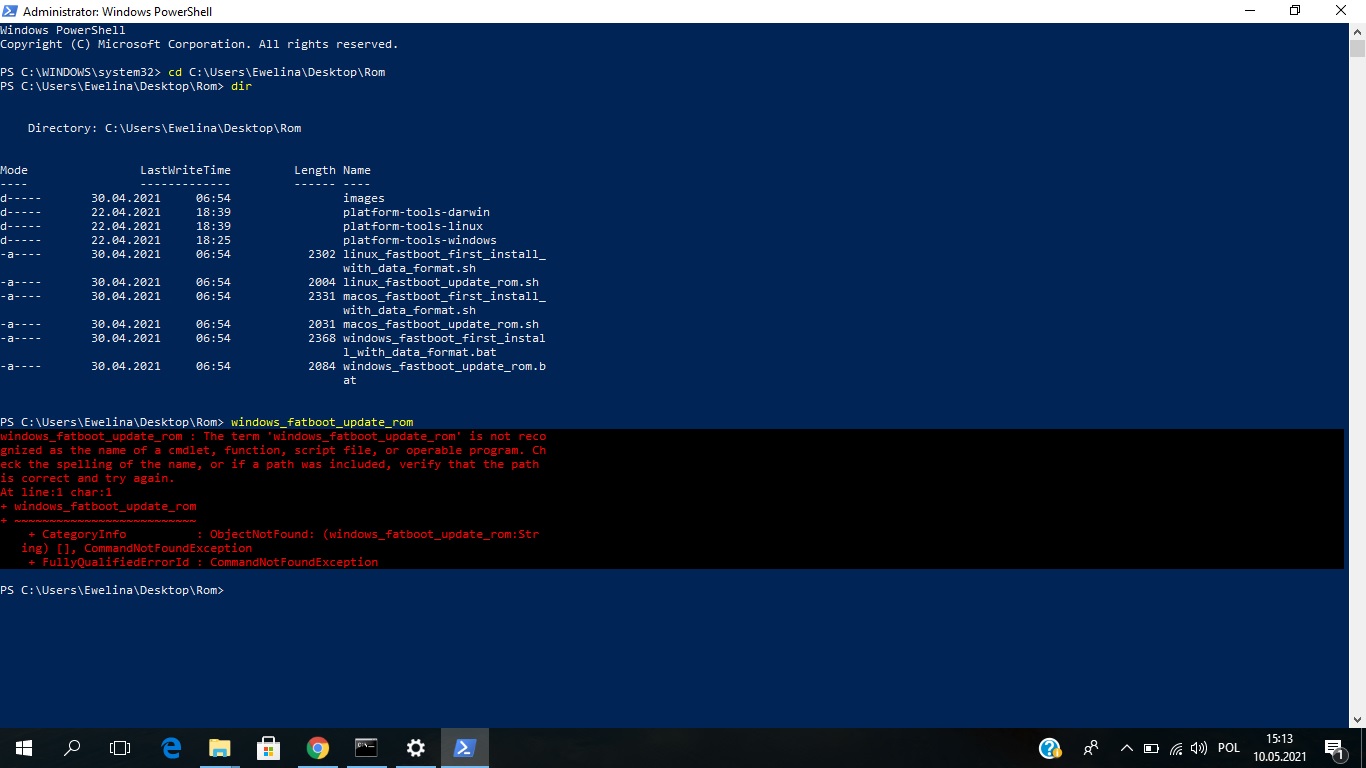The height and width of the screenshot is (768, 1366).
Task: Click 'linux_fastboot_update_rom.sh' file name
Action: click(441, 282)
